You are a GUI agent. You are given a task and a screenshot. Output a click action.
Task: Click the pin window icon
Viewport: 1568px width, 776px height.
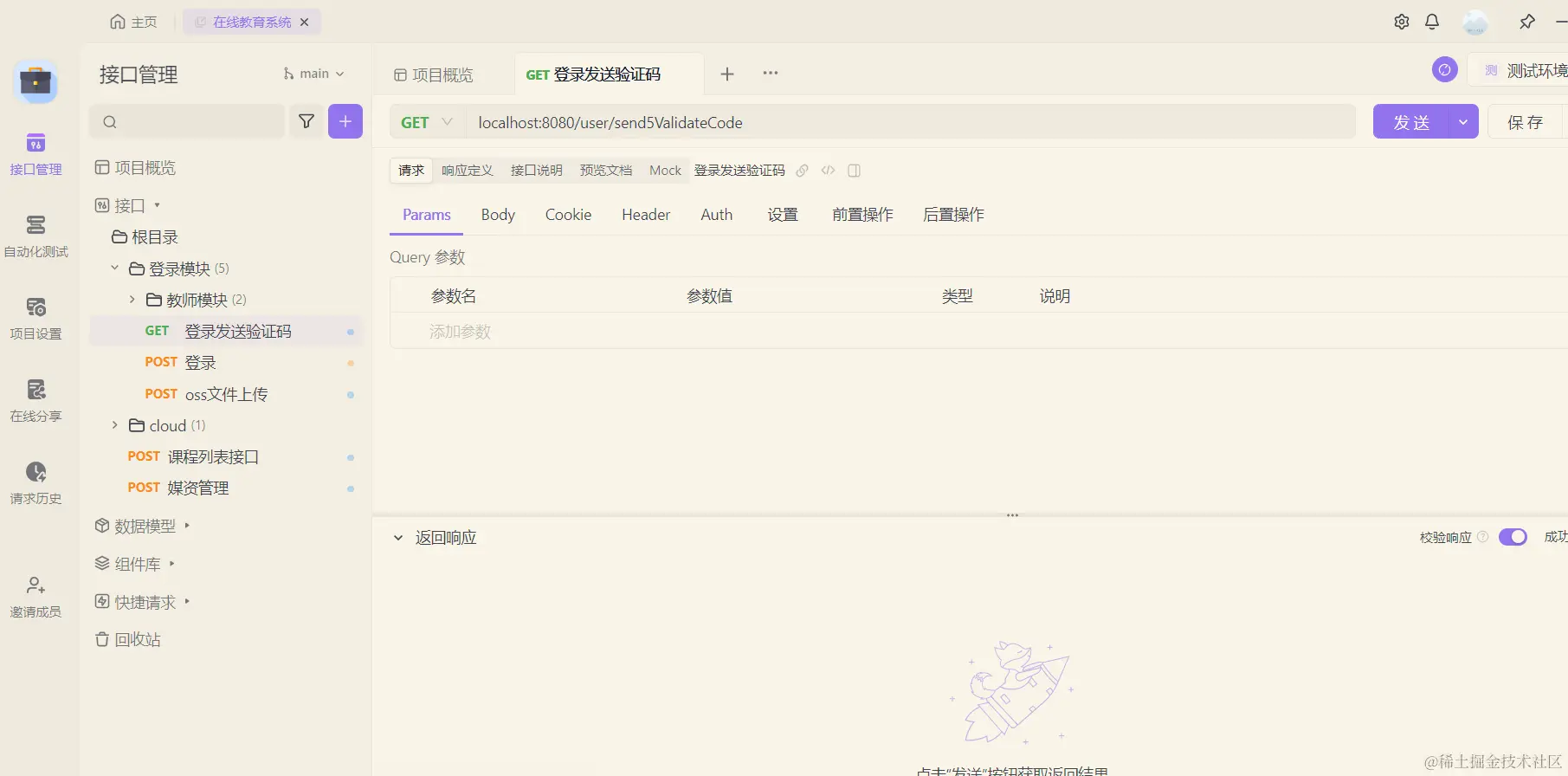1527,22
